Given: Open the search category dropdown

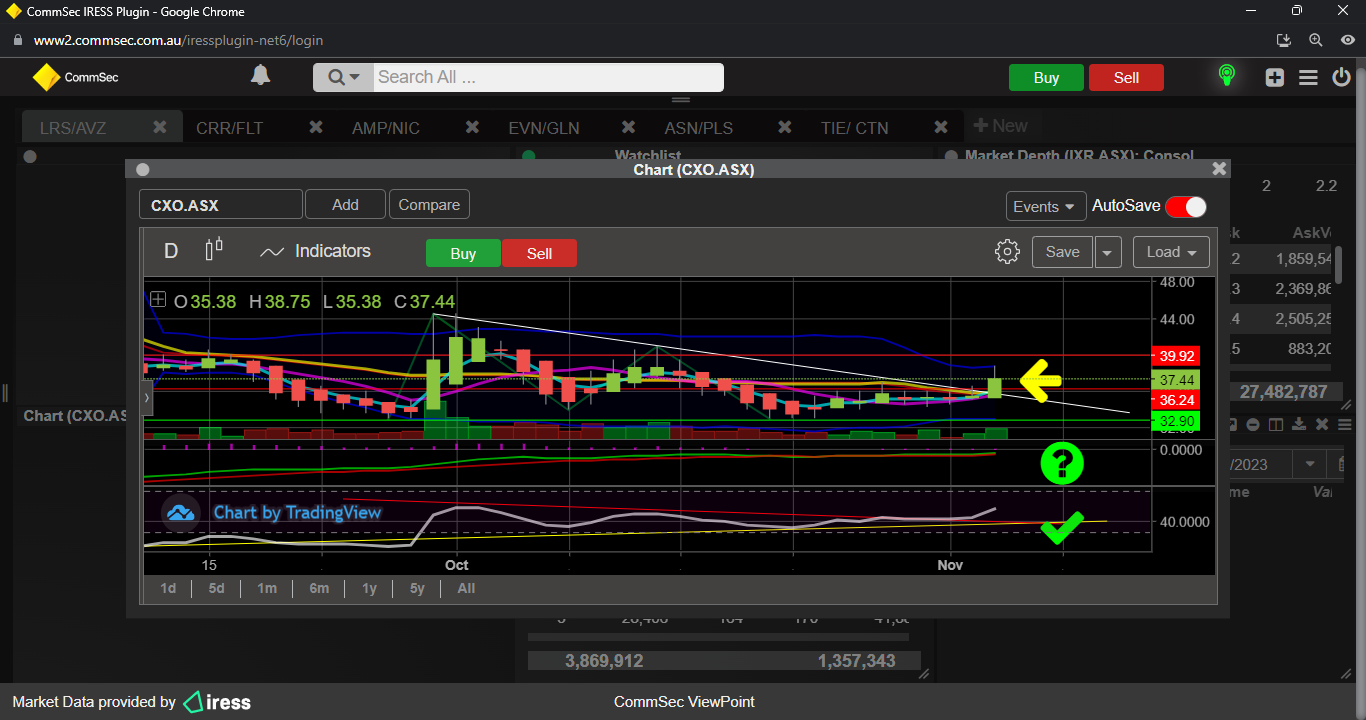Looking at the screenshot, I should (x=343, y=77).
